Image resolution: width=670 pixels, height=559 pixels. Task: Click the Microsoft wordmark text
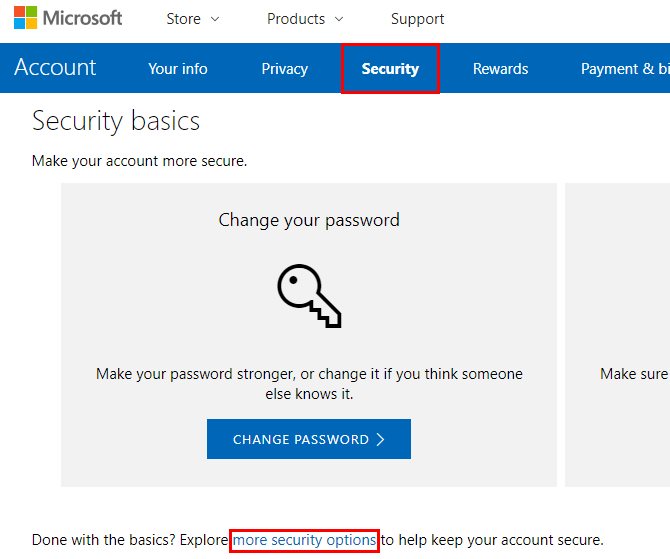82,18
